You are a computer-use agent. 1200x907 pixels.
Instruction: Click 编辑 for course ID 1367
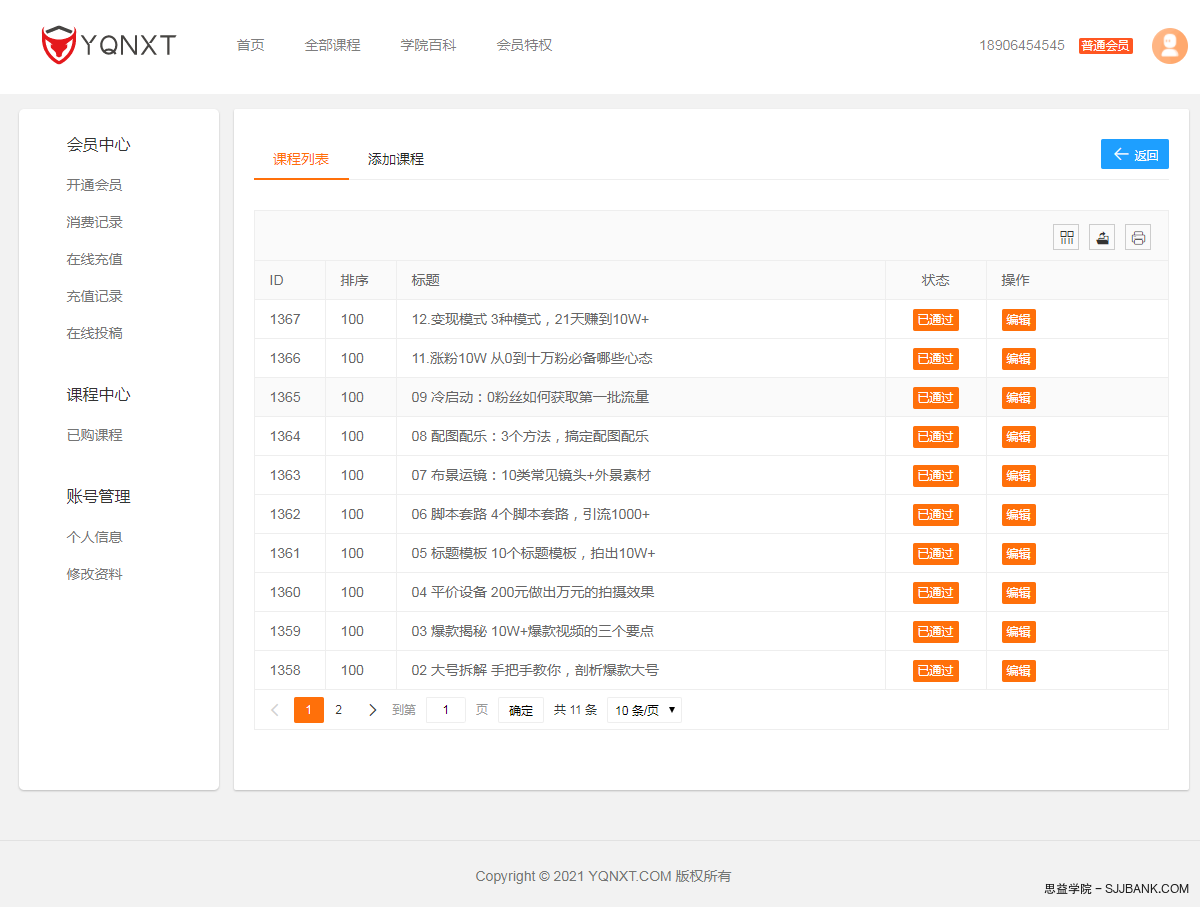(x=1018, y=320)
